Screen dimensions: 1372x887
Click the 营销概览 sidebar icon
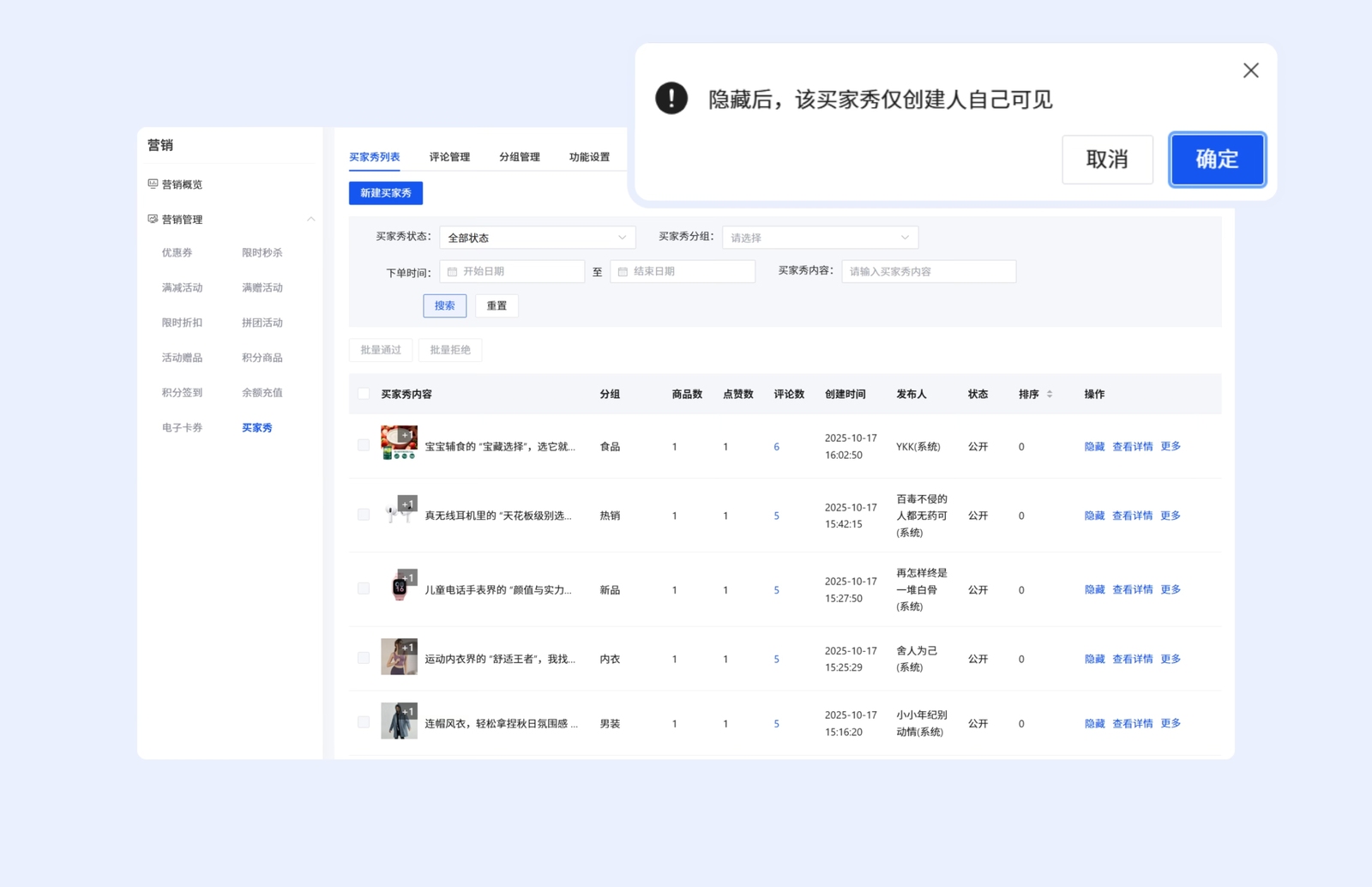click(153, 184)
